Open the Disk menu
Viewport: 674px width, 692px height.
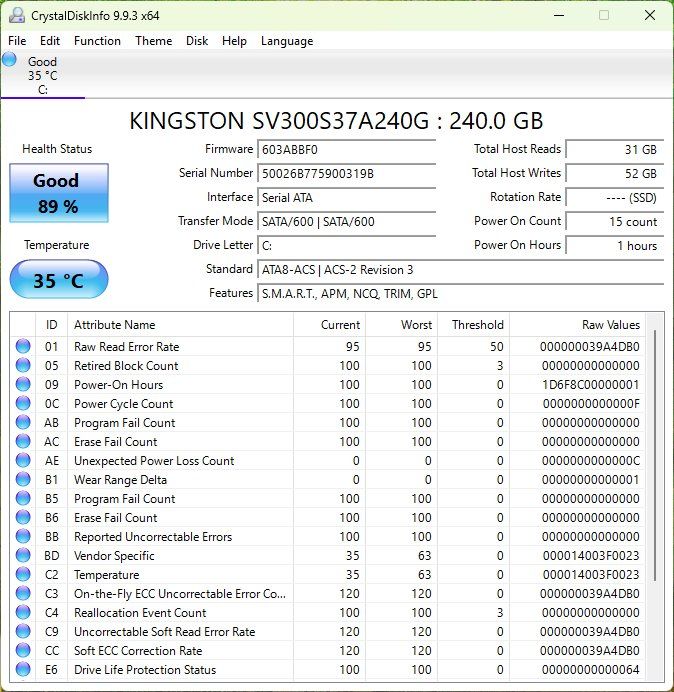click(x=197, y=41)
